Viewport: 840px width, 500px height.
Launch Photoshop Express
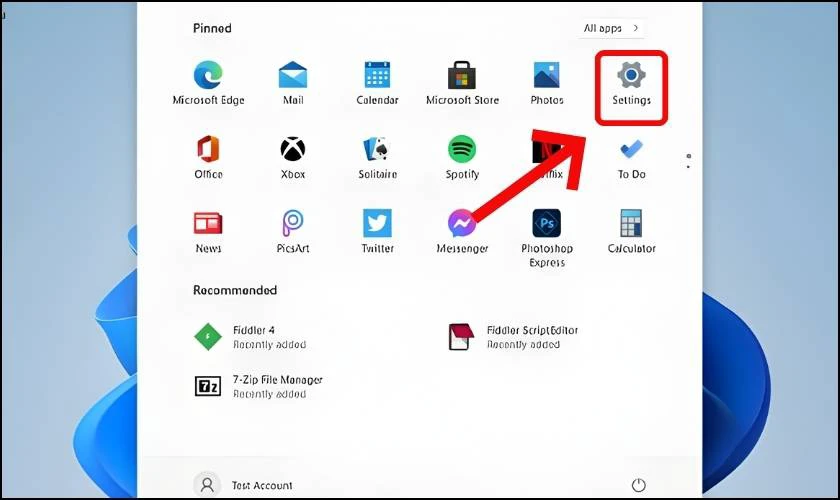(x=546, y=238)
